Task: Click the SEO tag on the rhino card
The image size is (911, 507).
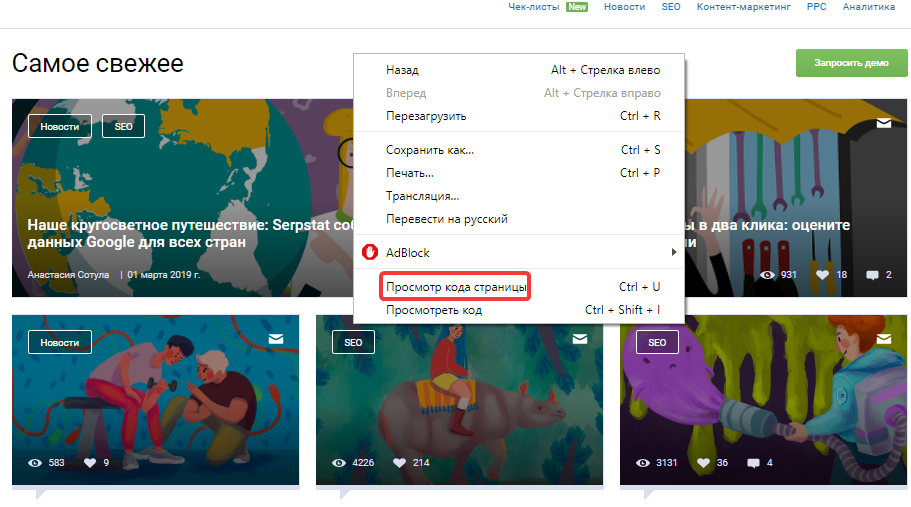Action: click(x=353, y=342)
